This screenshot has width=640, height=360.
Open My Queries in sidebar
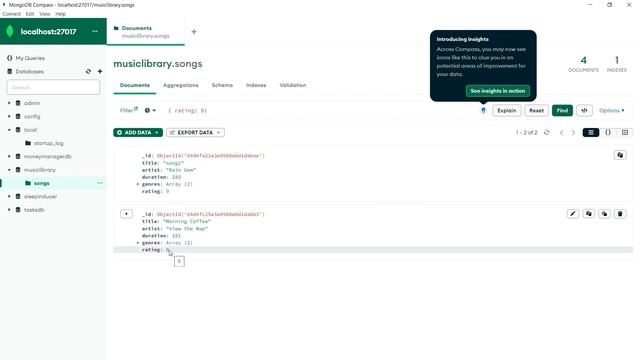click(30, 58)
